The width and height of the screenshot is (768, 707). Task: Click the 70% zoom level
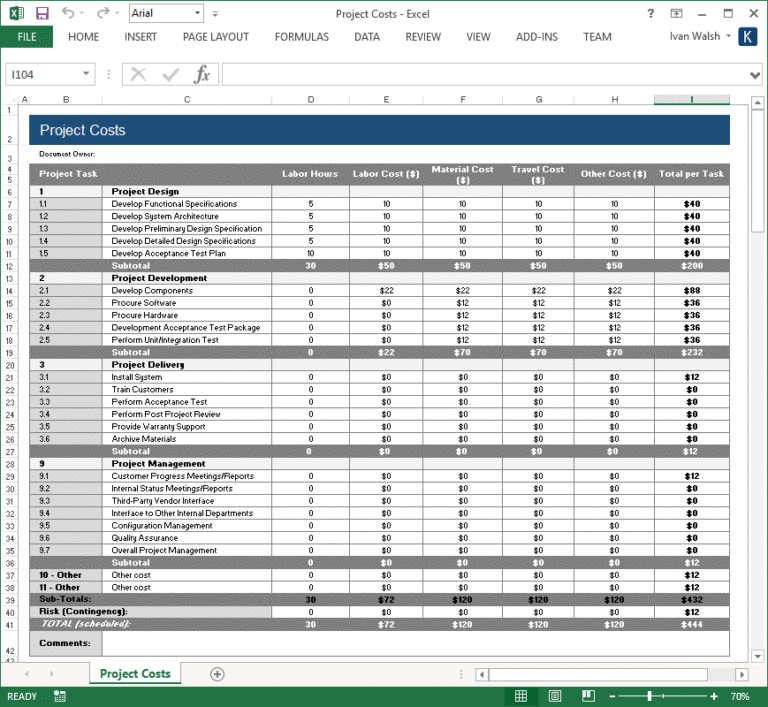click(x=740, y=696)
